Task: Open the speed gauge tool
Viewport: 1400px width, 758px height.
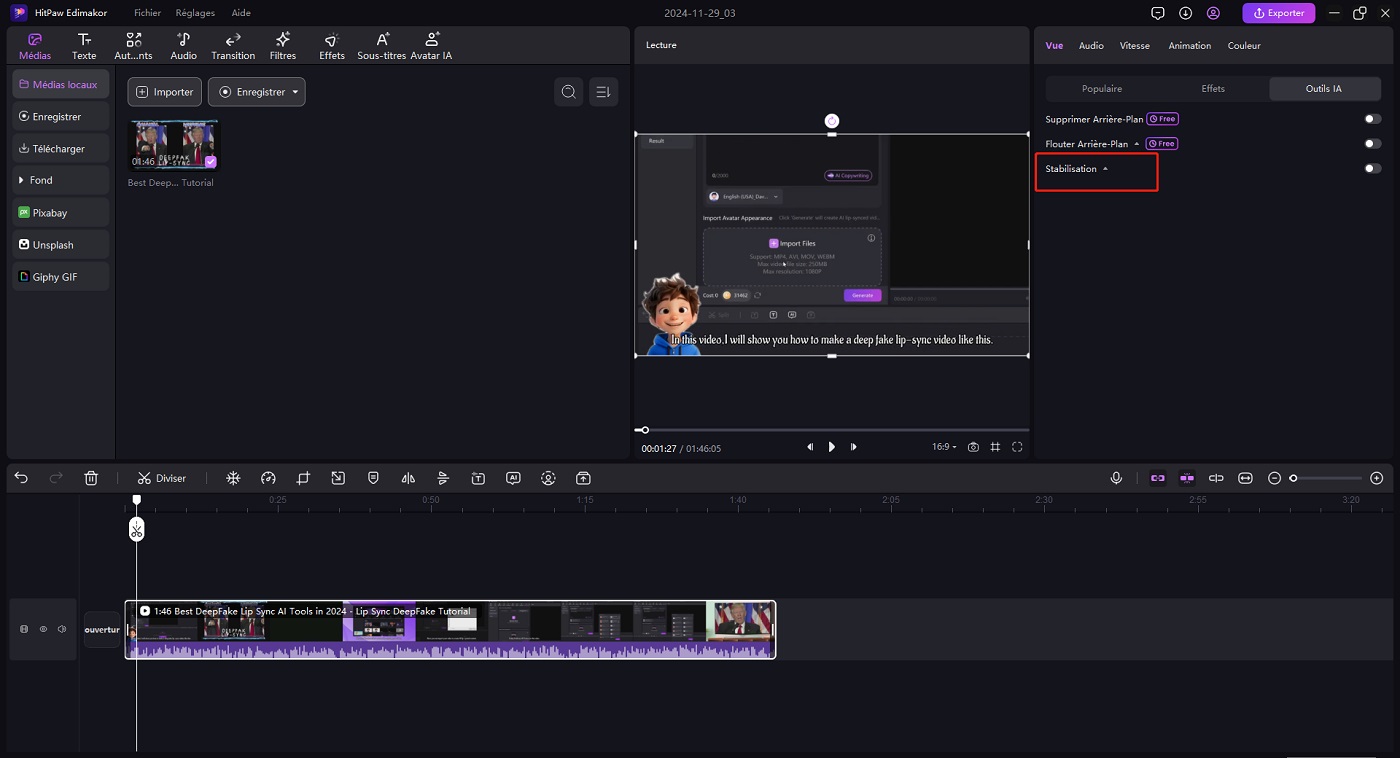Action: [x=268, y=478]
